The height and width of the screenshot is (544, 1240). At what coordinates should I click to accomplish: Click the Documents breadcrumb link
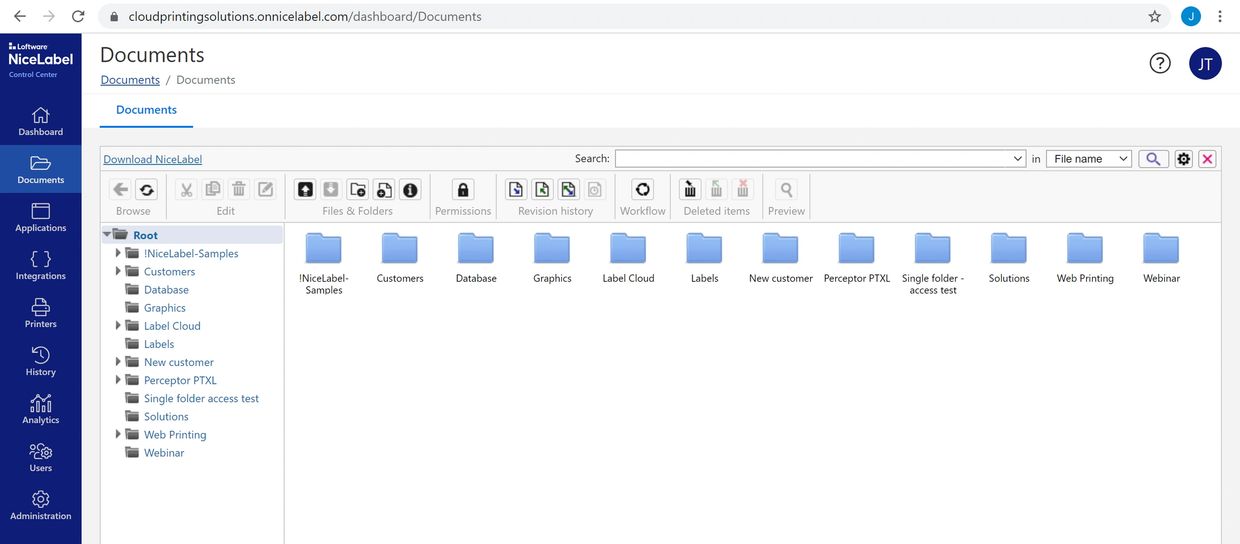(130, 80)
